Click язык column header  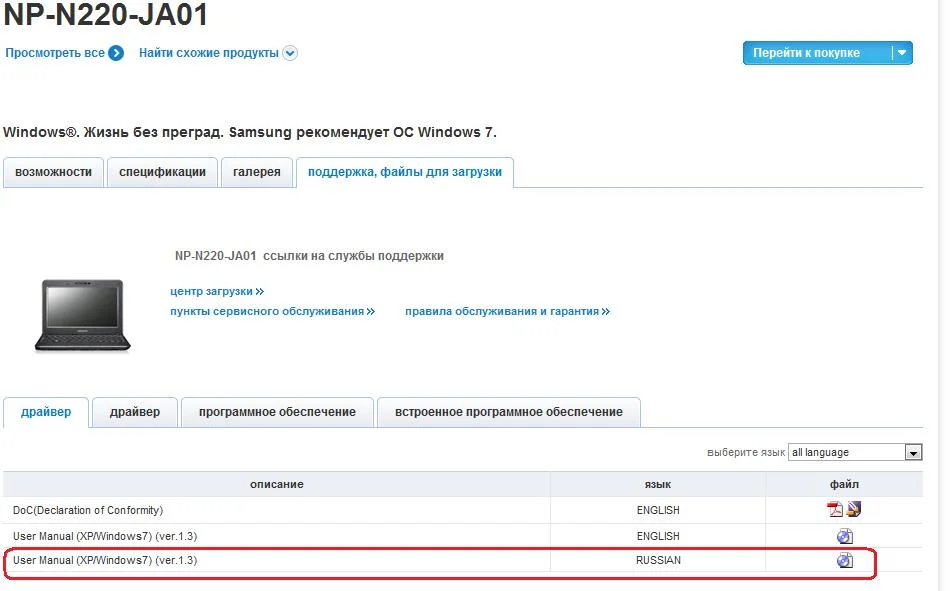658,484
